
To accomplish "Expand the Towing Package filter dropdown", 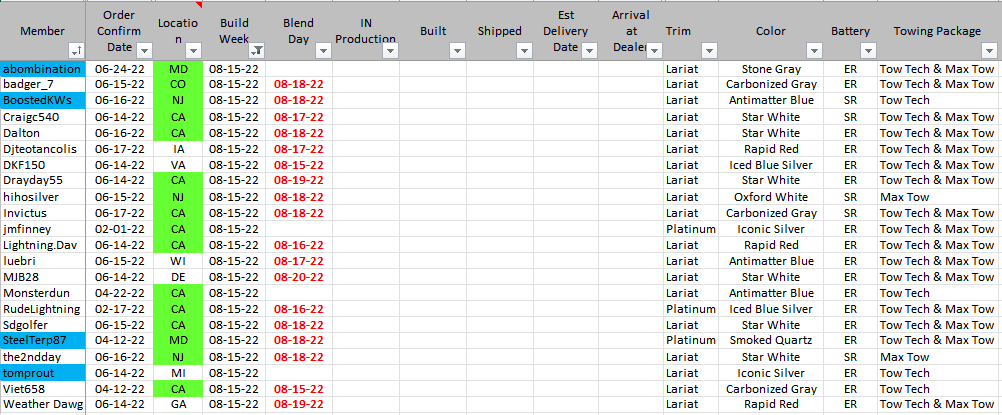I will (x=990, y=50).
